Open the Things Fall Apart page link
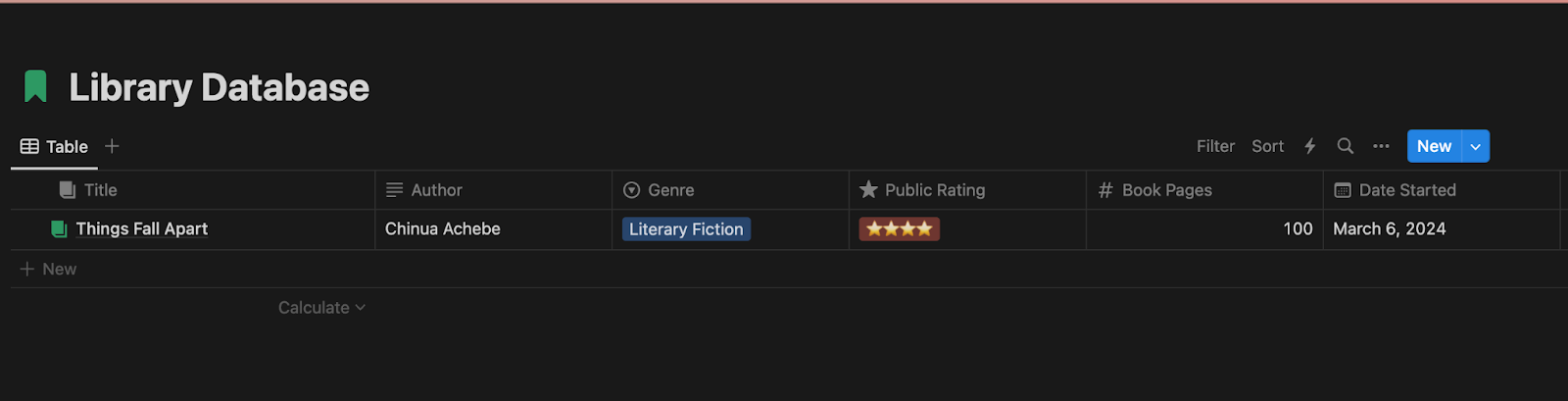 point(142,229)
